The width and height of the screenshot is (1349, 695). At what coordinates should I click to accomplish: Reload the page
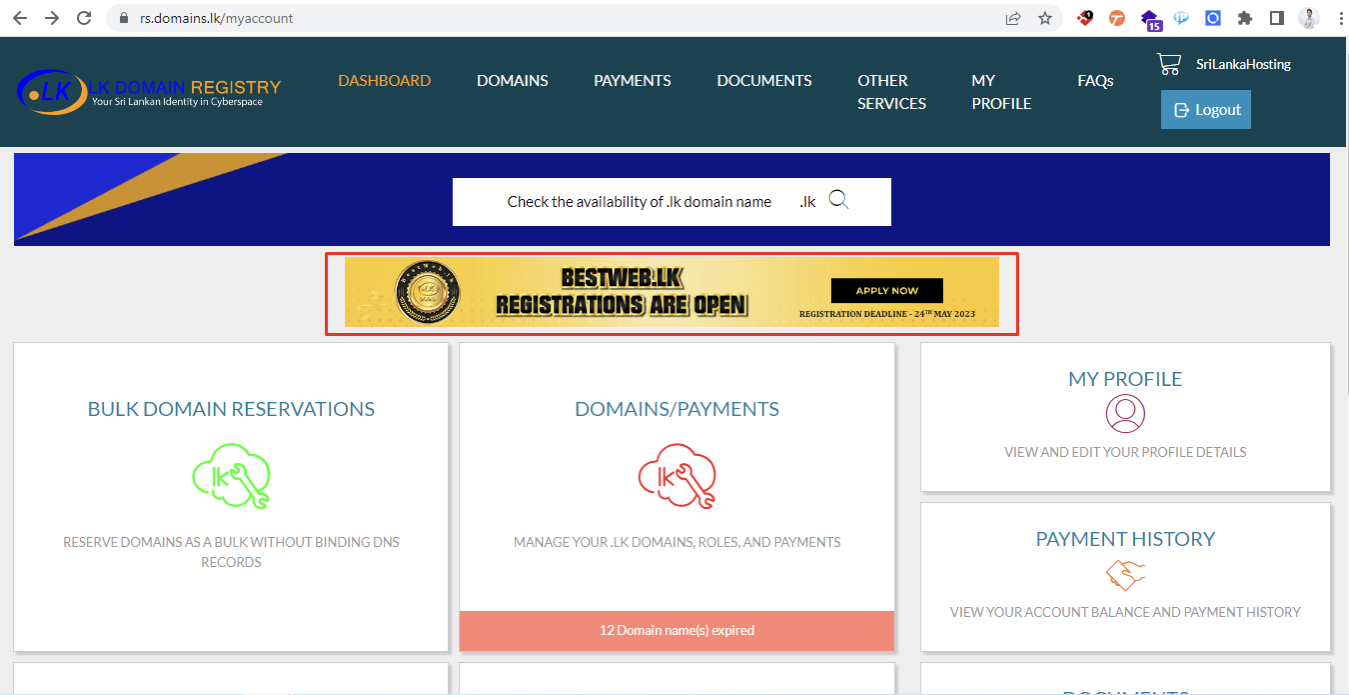click(x=84, y=18)
